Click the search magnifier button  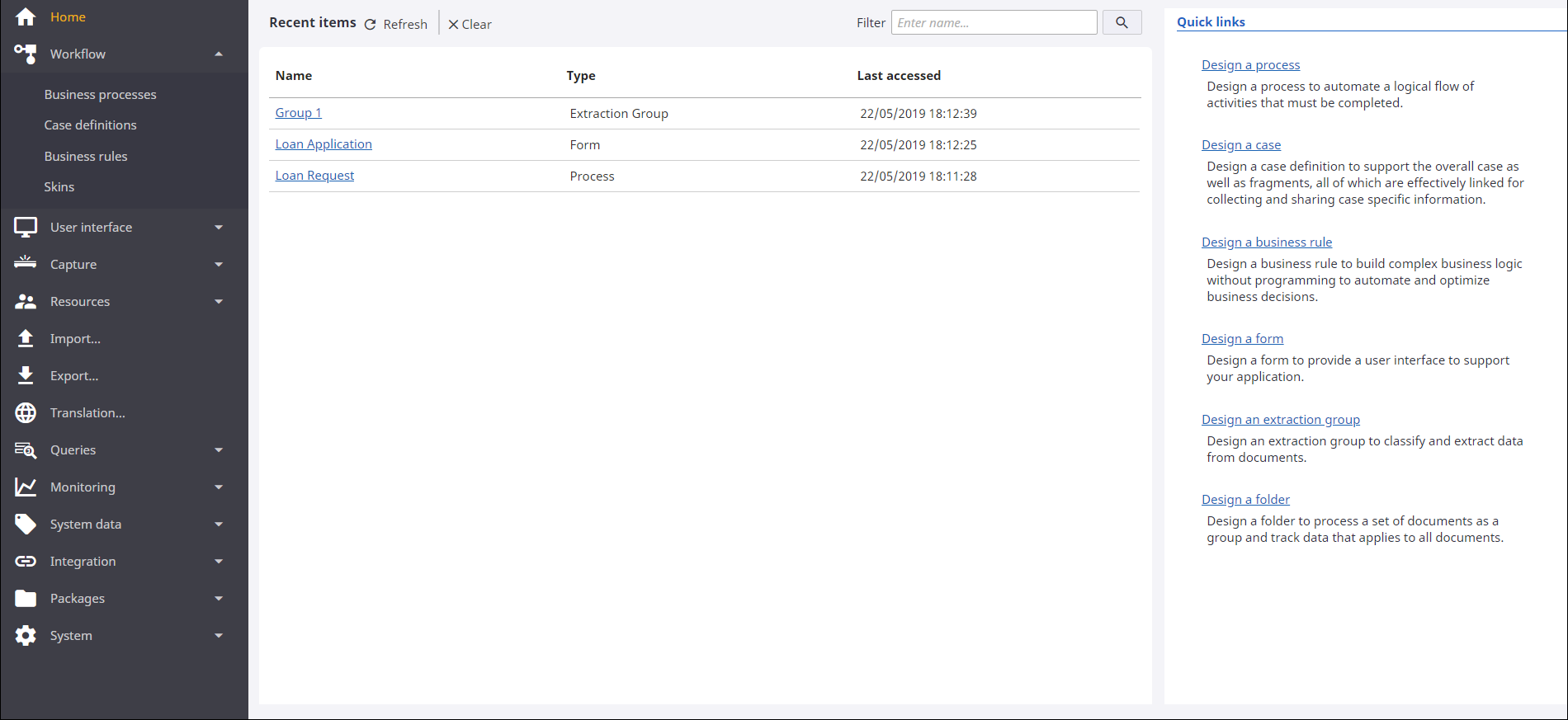coord(1122,23)
